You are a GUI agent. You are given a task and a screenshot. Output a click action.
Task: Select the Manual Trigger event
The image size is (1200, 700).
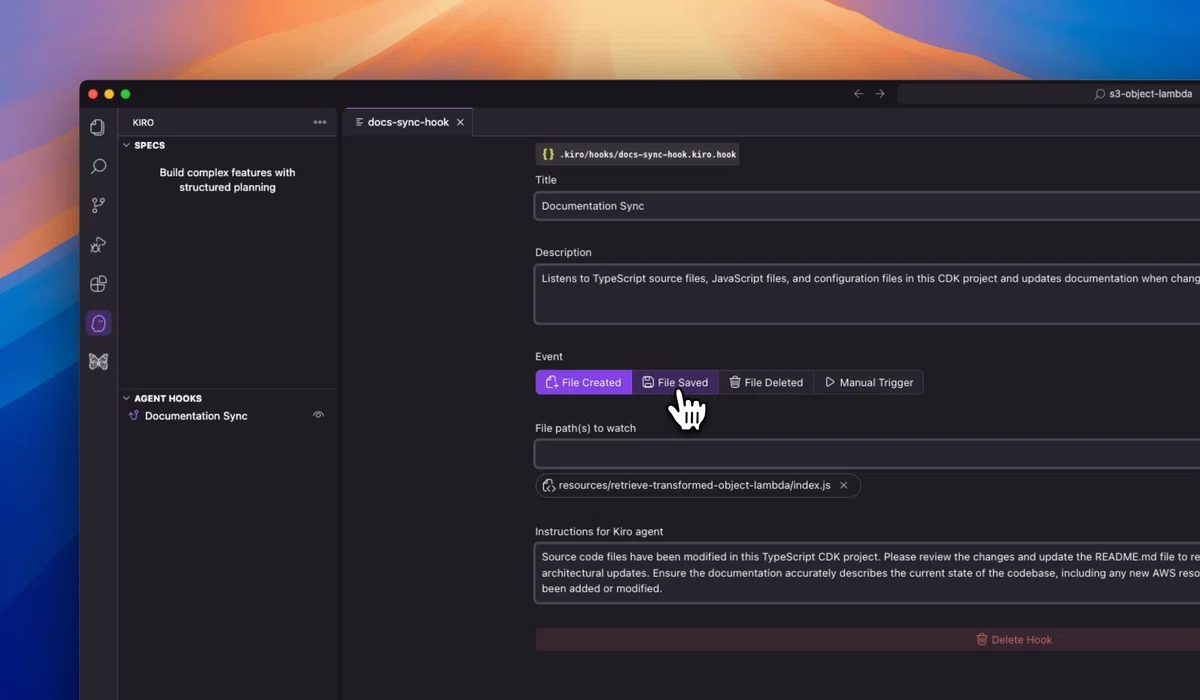pyautogui.click(x=868, y=382)
